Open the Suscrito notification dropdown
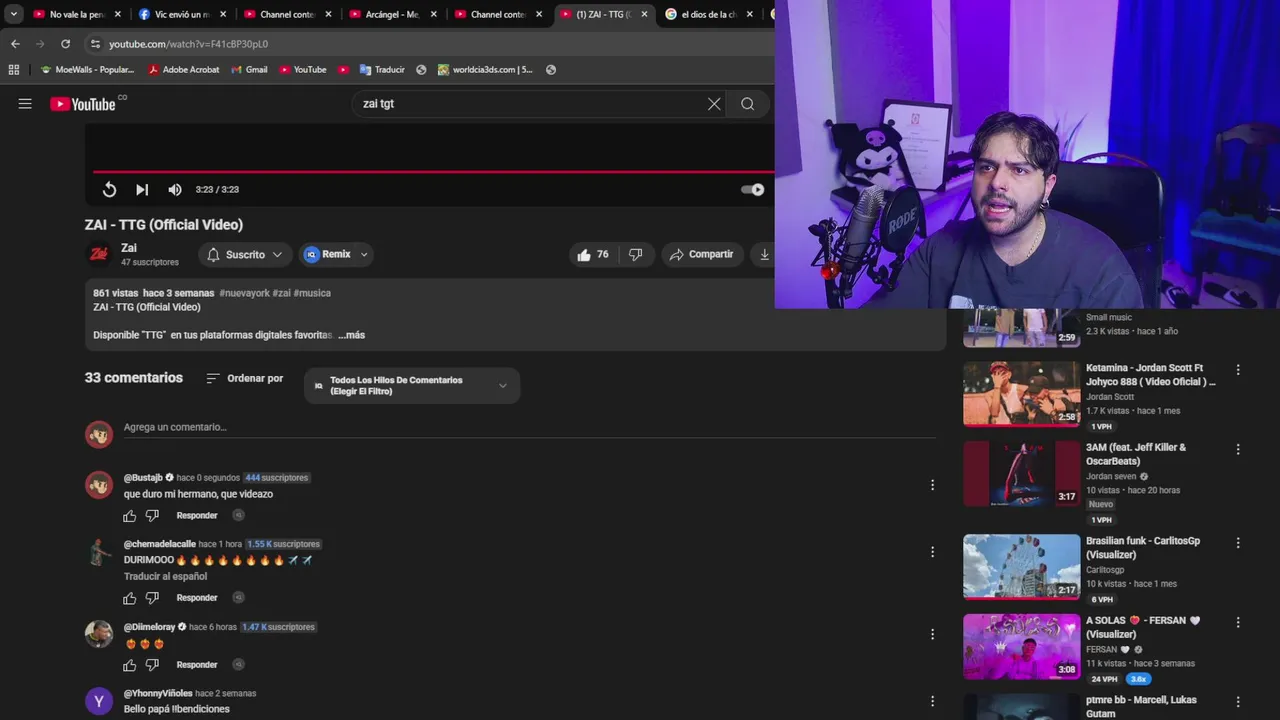The height and width of the screenshot is (720, 1280). [245, 255]
